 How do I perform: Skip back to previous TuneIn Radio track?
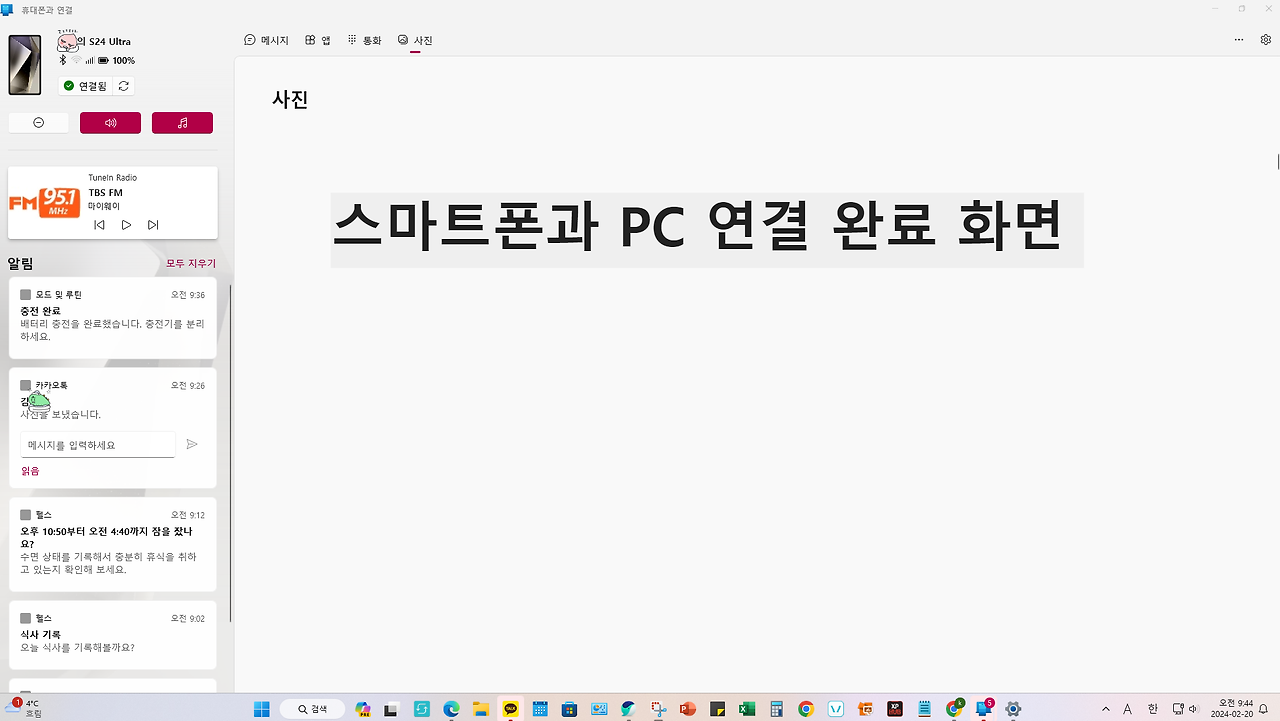98,224
